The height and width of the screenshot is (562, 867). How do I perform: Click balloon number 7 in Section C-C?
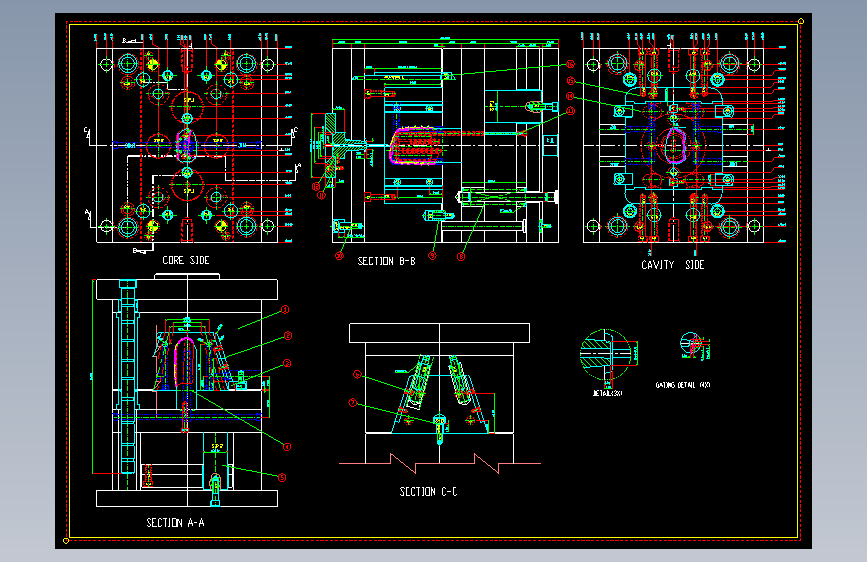[x=353, y=403]
